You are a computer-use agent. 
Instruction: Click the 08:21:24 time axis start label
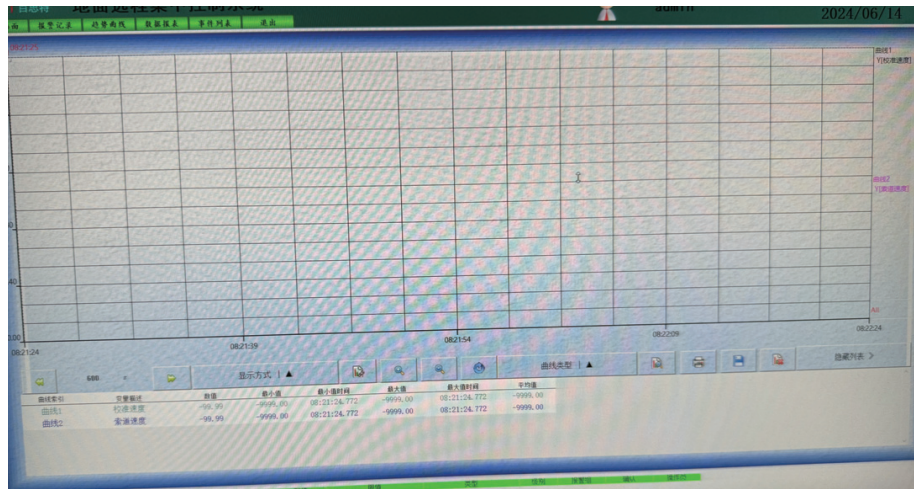(25, 353)
